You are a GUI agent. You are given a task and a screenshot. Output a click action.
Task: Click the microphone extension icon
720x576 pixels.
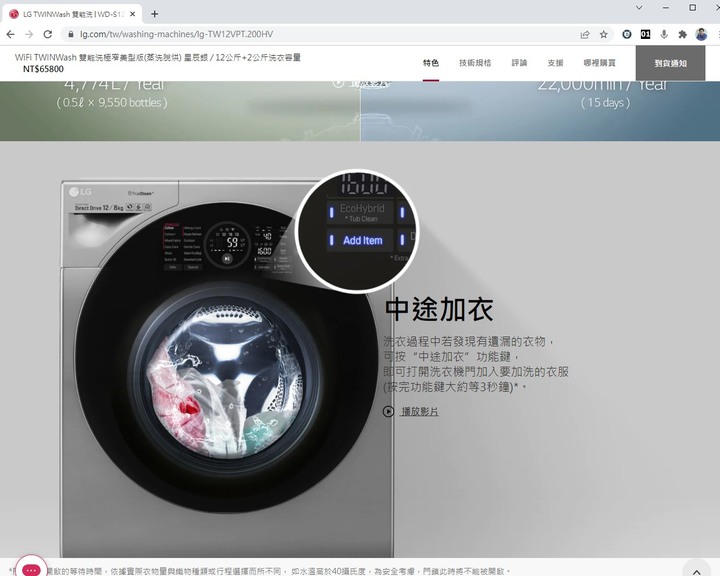tap(664, 34)
